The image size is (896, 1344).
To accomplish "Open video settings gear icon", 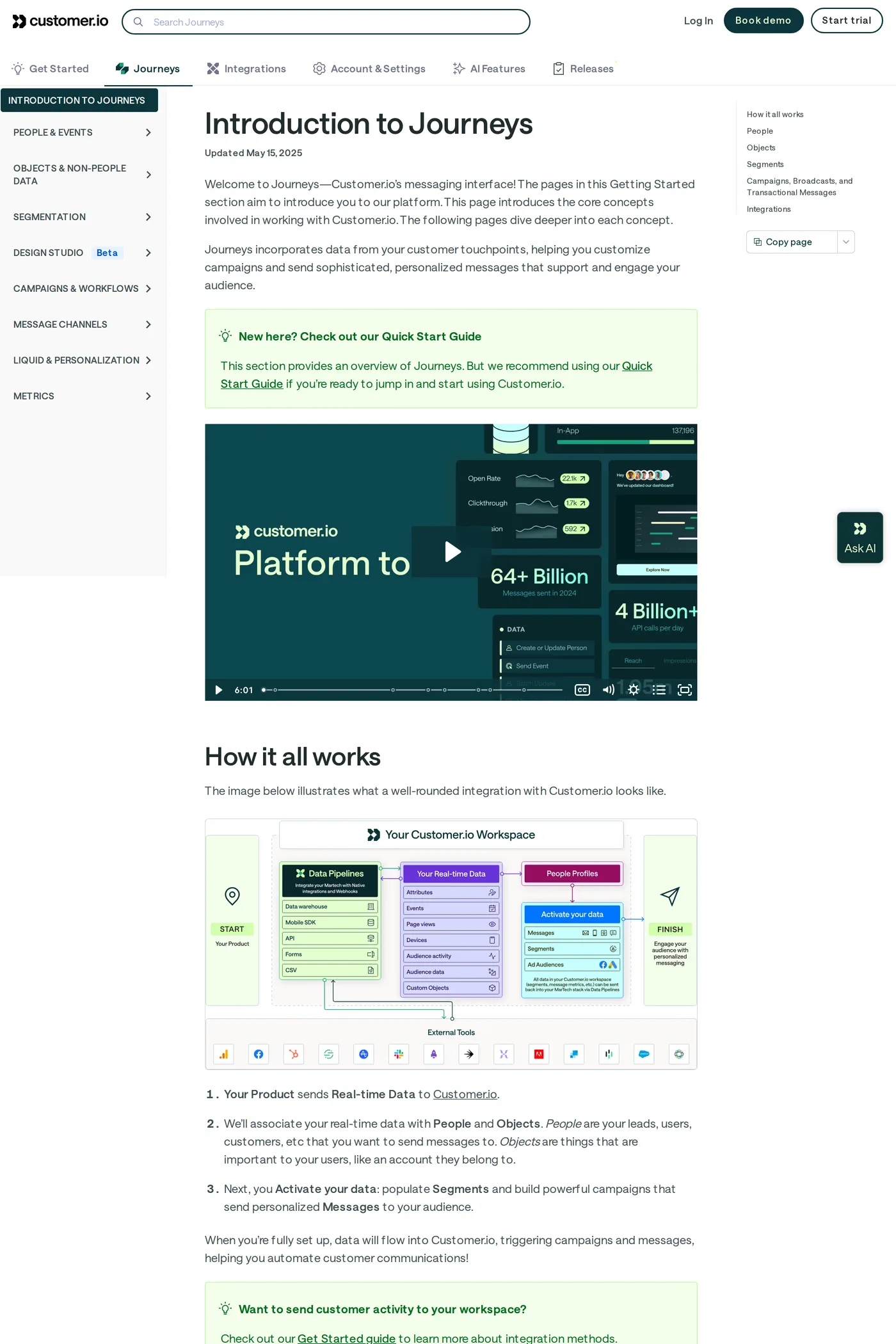I will [x=634, y=690].
